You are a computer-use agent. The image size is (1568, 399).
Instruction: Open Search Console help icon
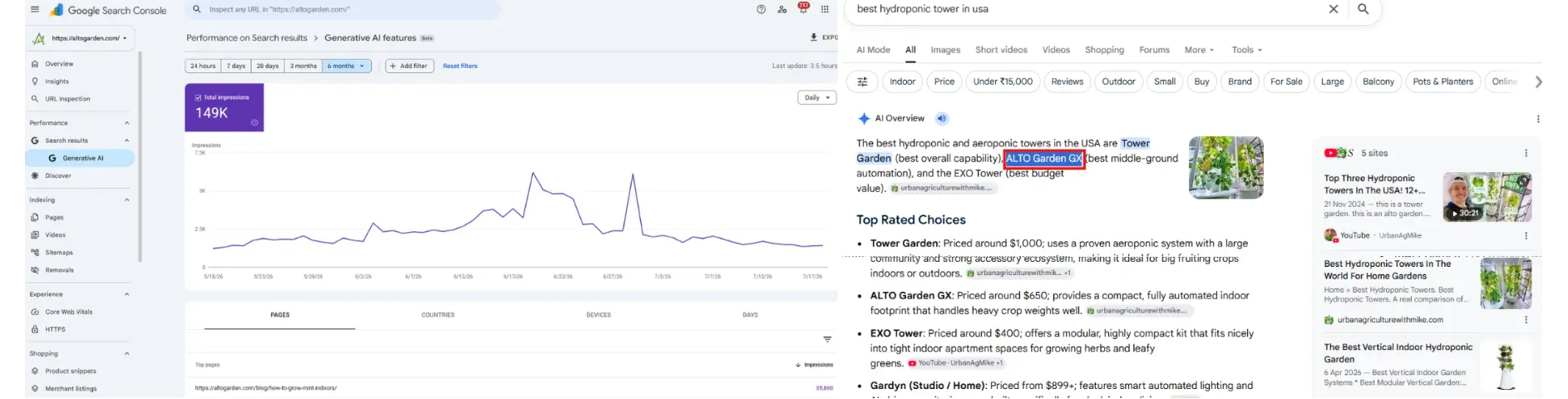pos(761,10)
